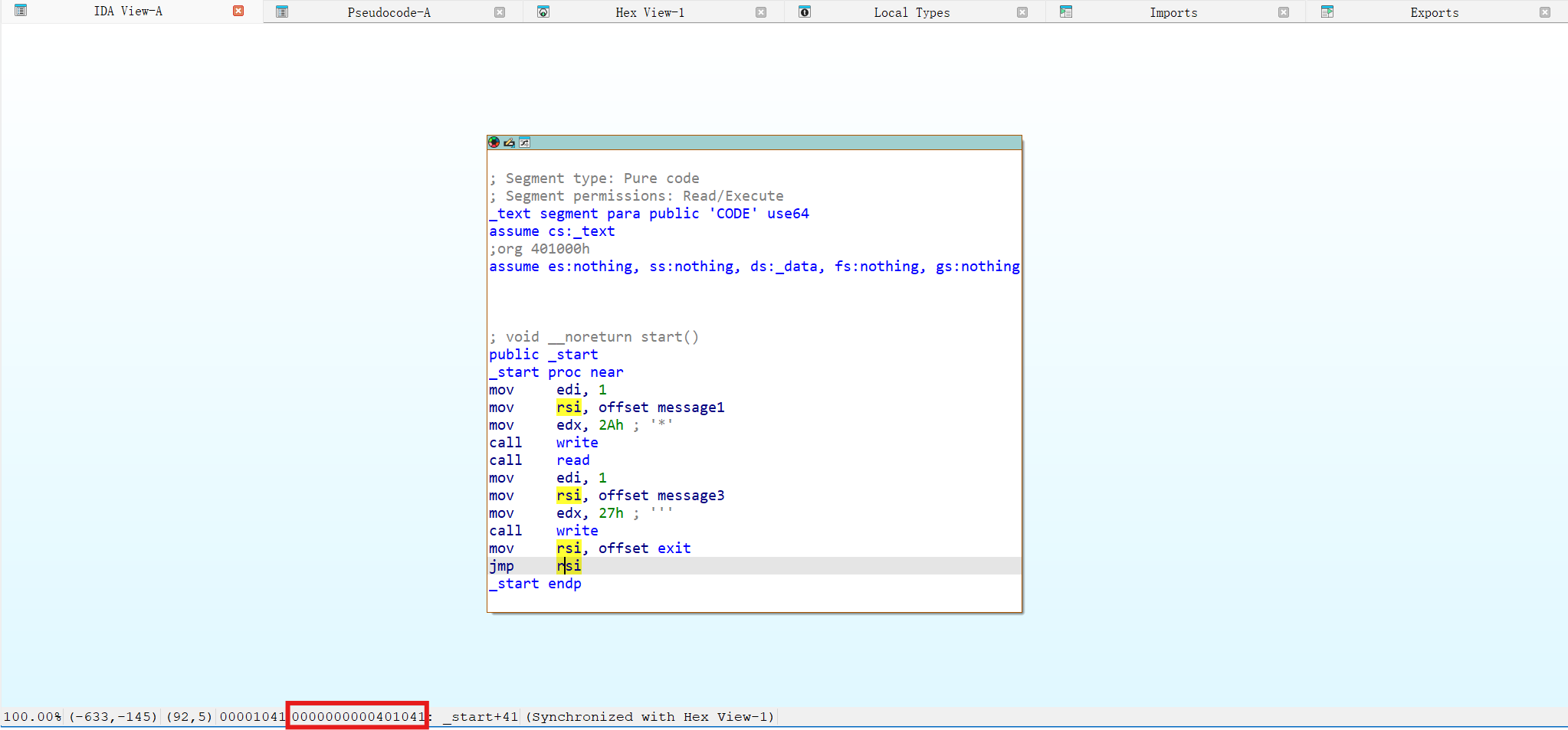This screenshot has height=730, width=1568.
Task: Select the 'call write' line after edx, 2Ah
Action: (544, 443)
